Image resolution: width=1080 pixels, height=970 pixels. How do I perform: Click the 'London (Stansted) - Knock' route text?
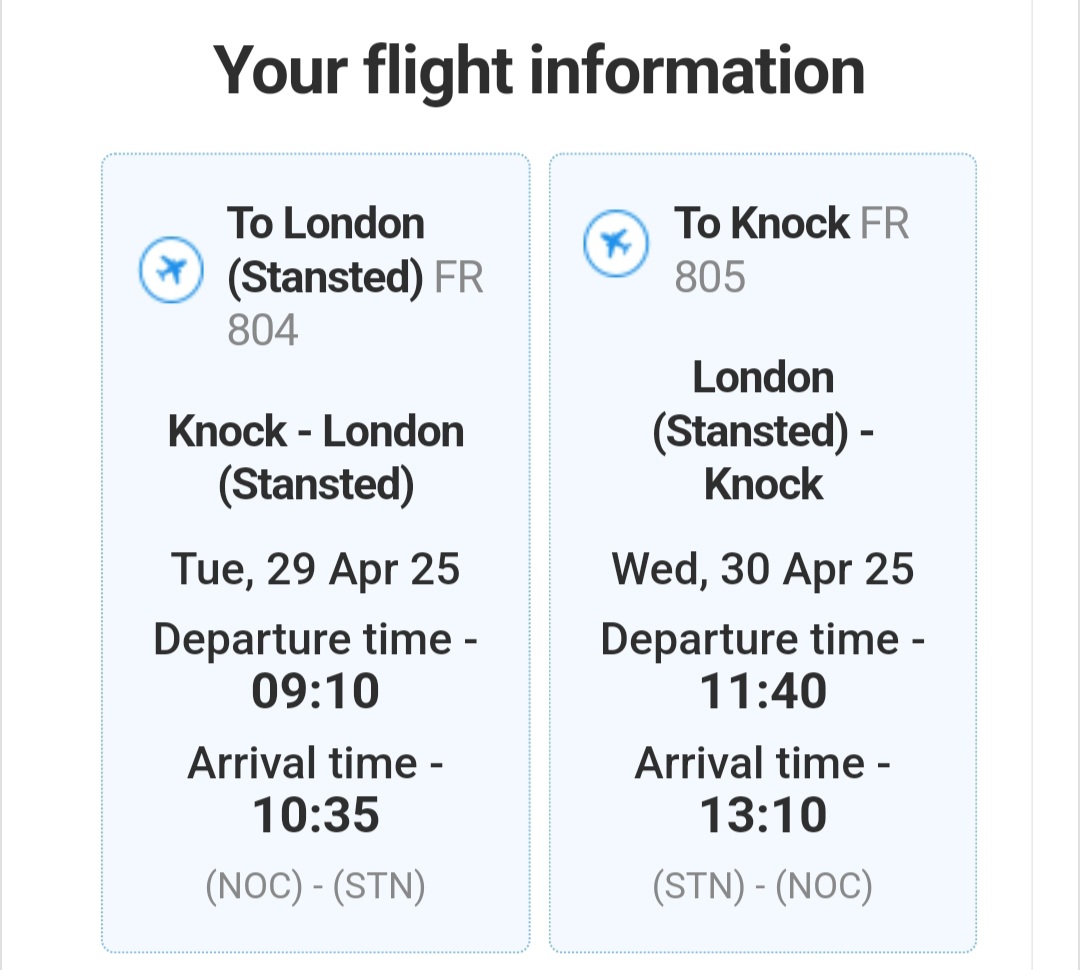tap(762, 431)
